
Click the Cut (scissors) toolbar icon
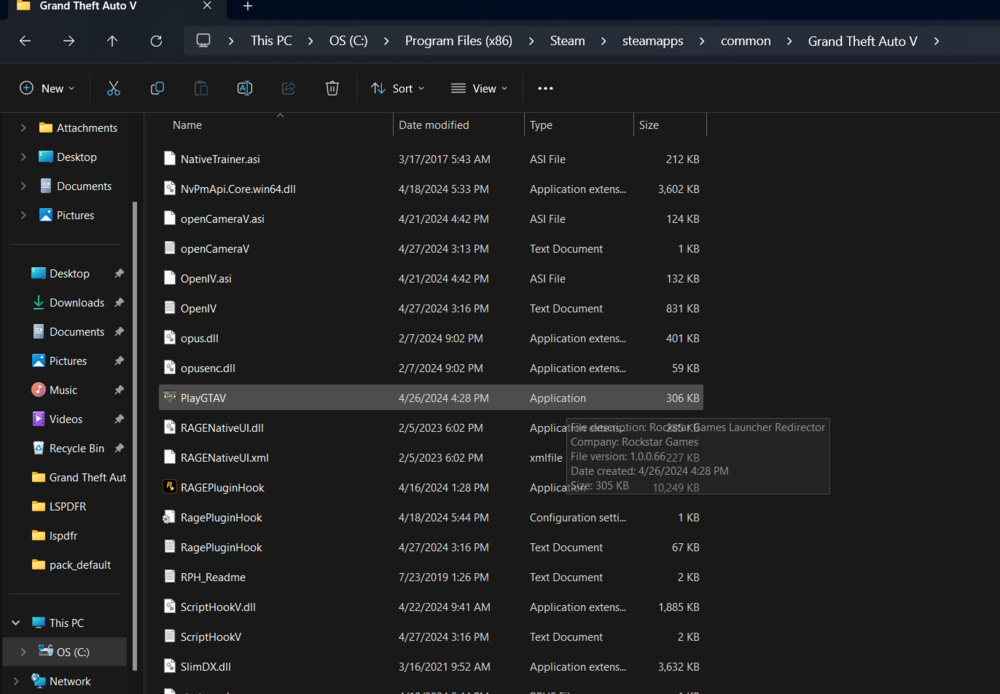click(113, 88)
